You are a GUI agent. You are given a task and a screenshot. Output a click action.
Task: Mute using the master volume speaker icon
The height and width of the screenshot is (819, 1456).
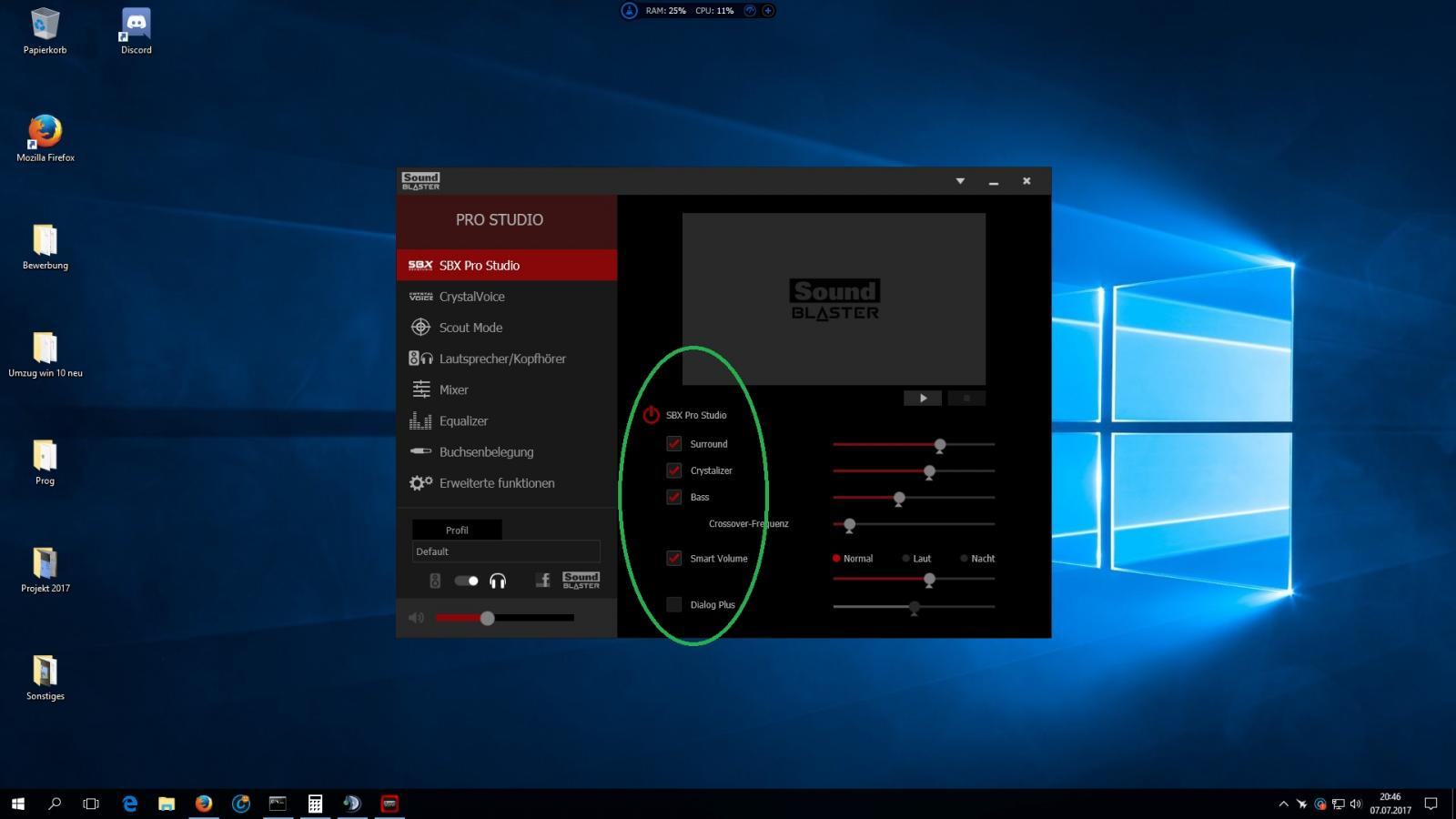tap(416, 618)
